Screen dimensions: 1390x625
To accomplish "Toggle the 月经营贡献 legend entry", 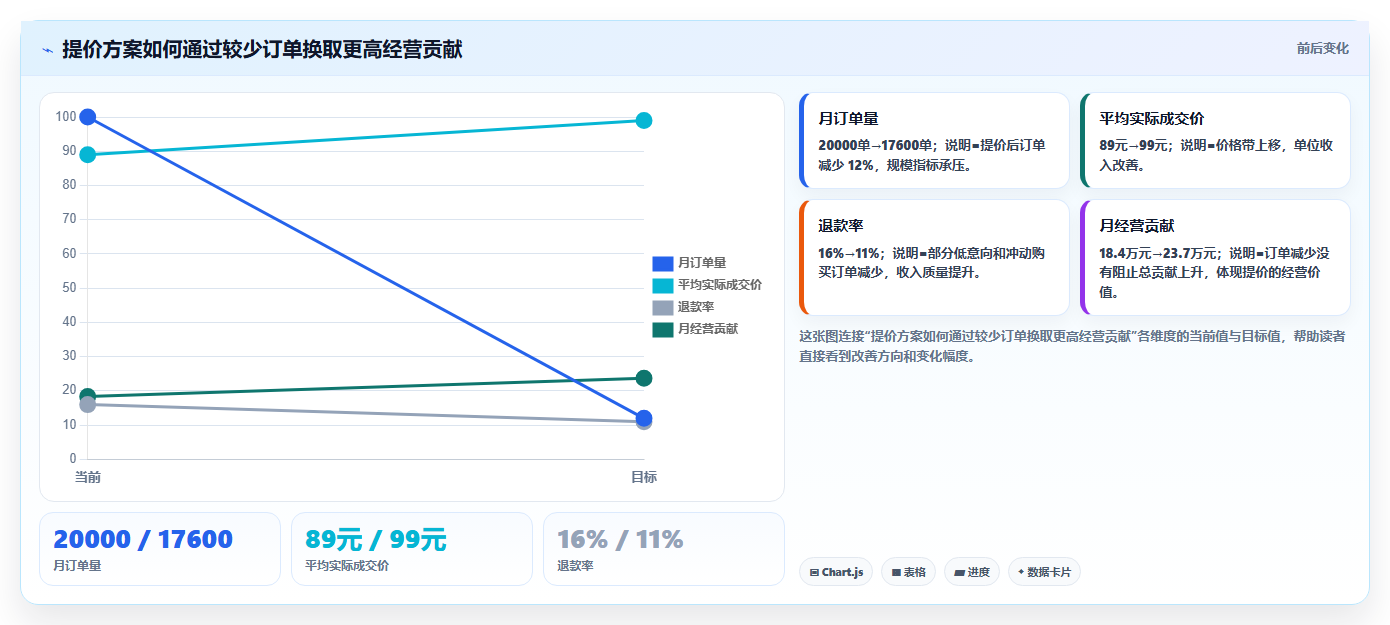I will (x=695, y=329).
